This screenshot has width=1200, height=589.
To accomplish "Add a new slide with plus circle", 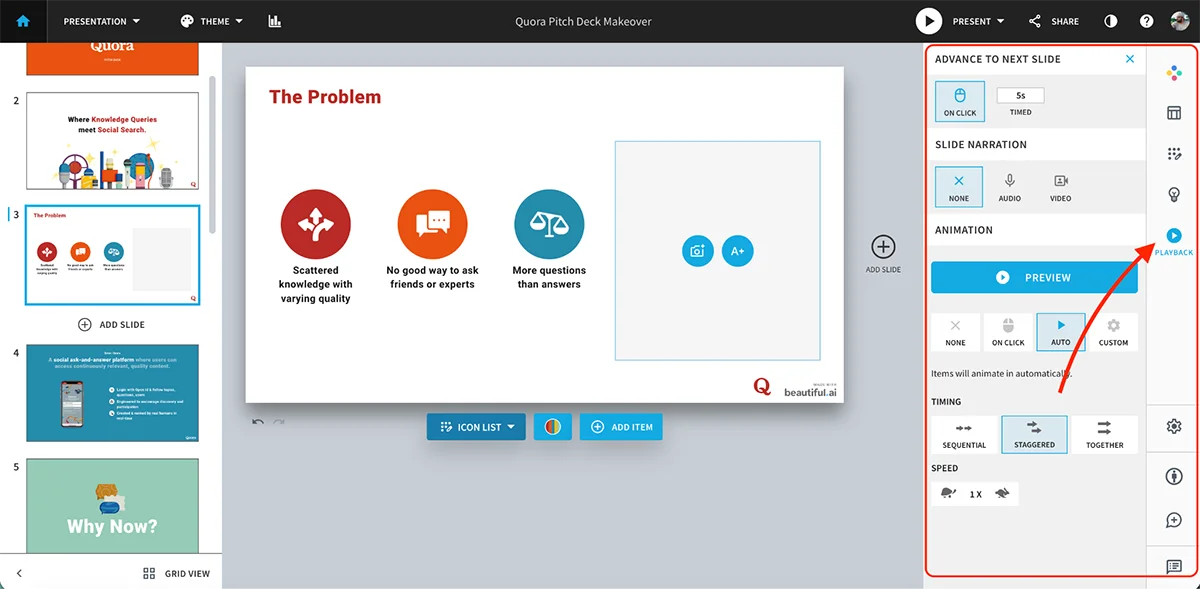I will 883,246.
